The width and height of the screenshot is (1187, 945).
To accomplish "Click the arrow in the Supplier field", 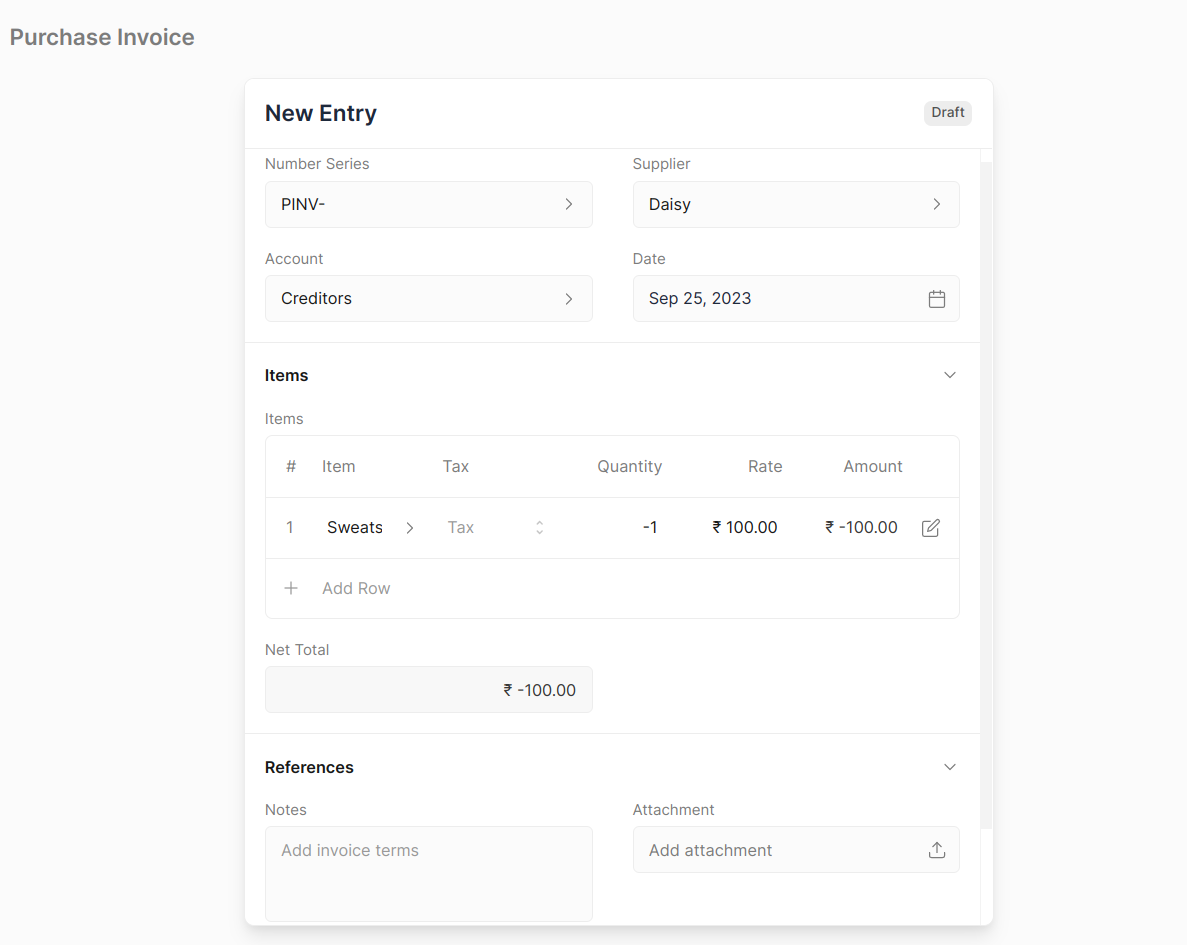I will (936, 204).
